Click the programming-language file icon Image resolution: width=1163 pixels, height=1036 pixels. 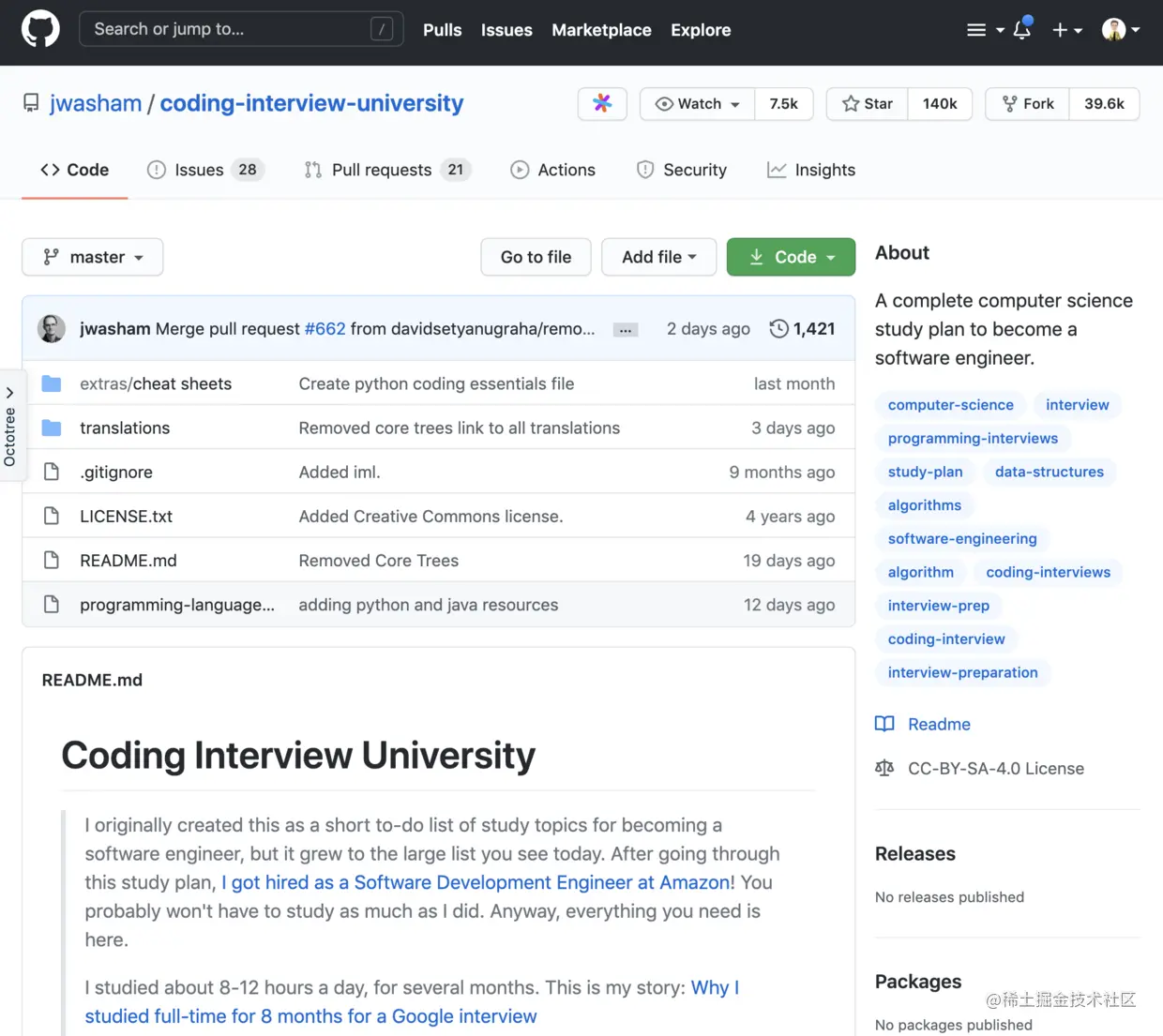(x=52, y=604)
